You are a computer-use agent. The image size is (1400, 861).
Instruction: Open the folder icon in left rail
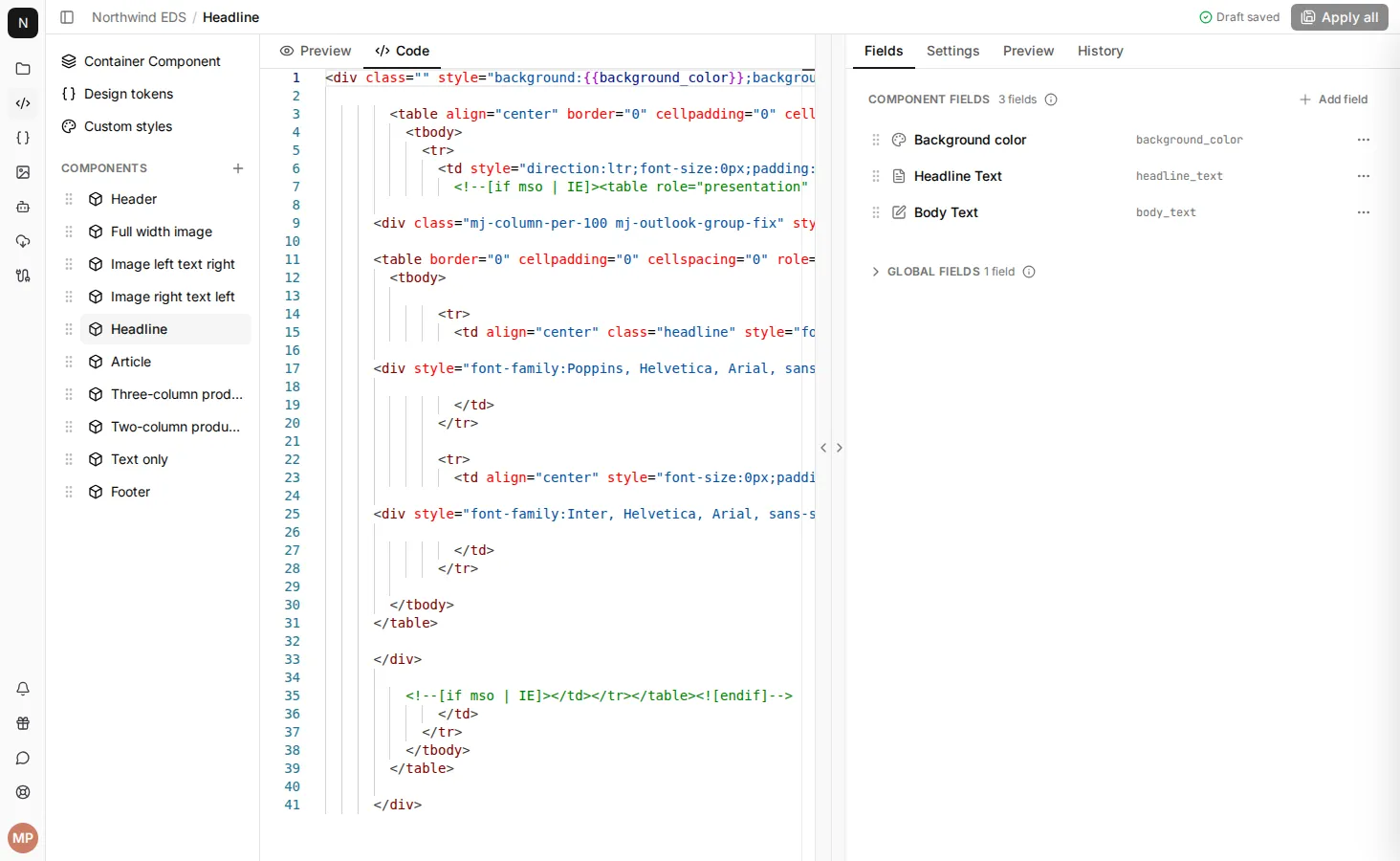pyautogui.click(x=23, y=69)
